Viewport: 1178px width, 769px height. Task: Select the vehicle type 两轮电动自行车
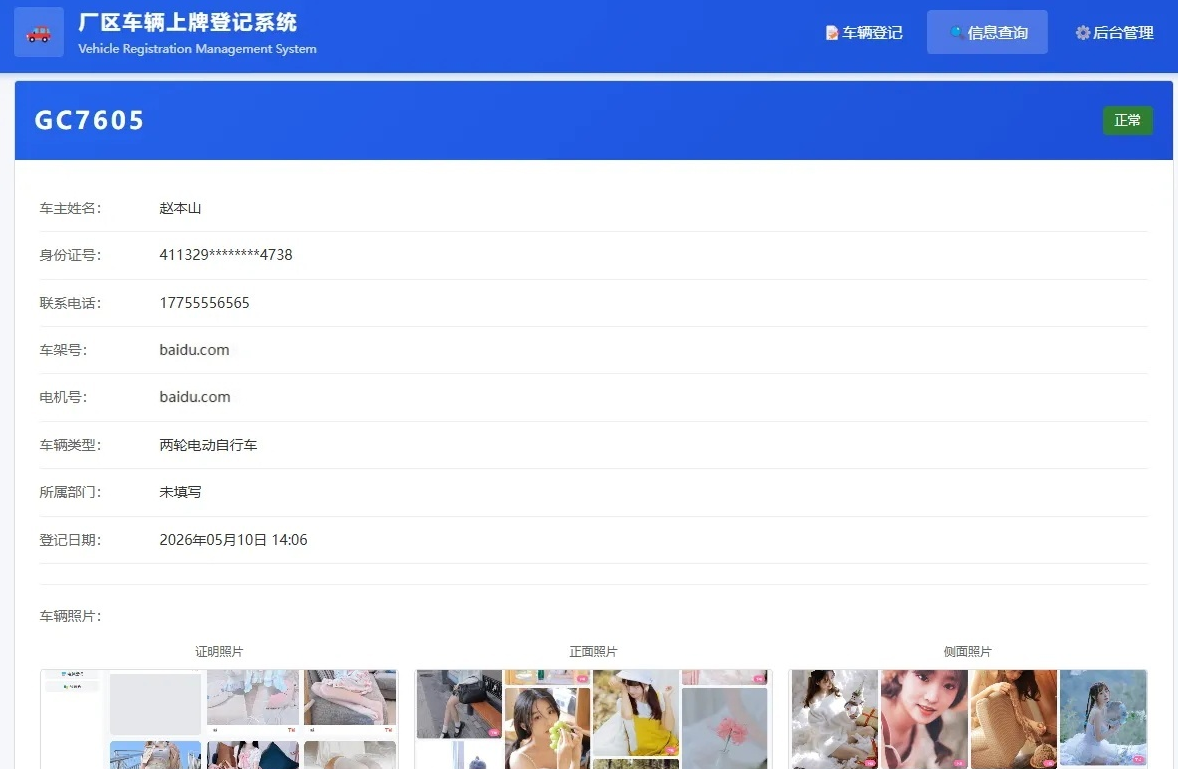(x=208, y=445)
